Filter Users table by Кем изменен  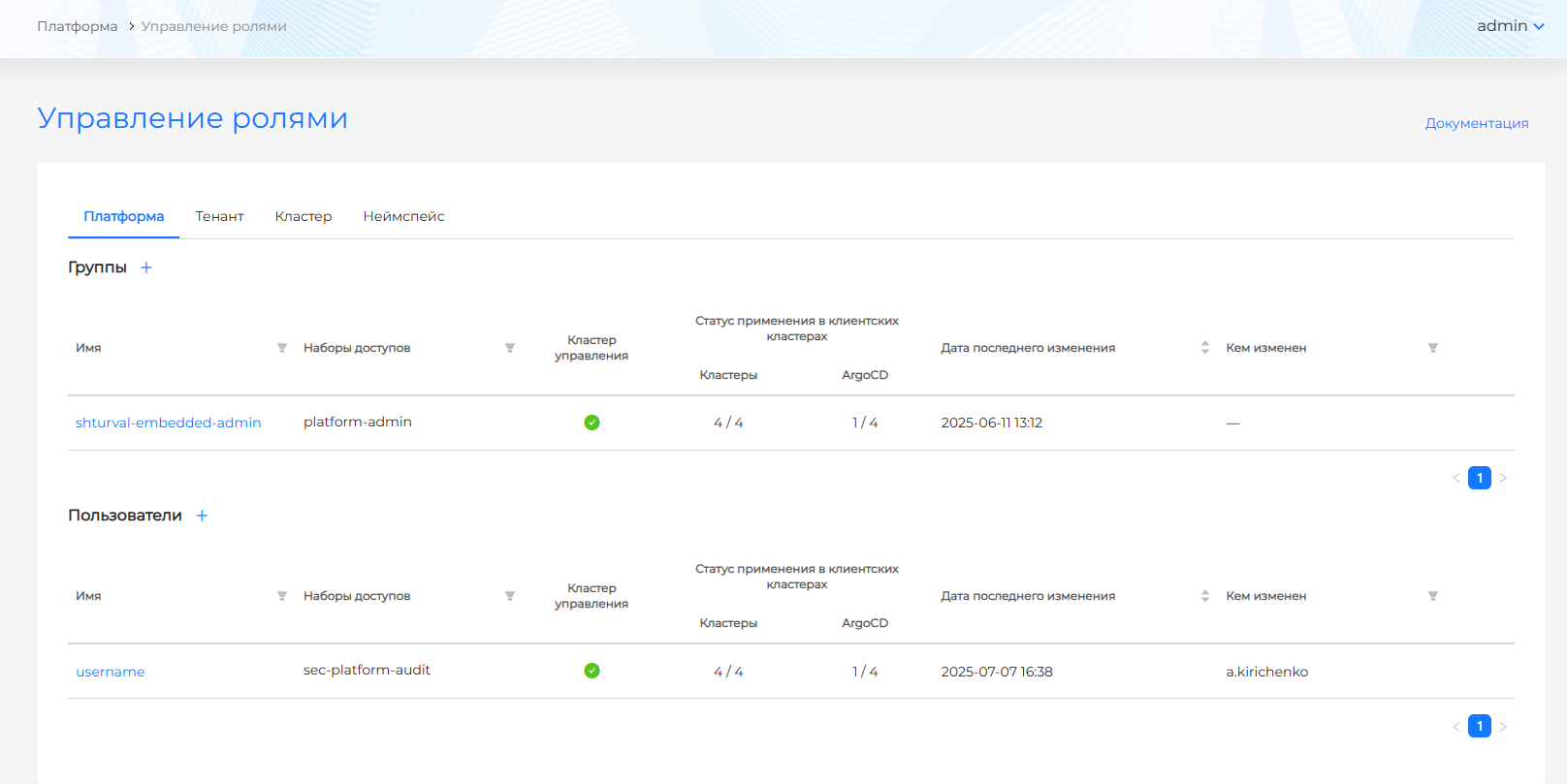[x=1432, y=596]
